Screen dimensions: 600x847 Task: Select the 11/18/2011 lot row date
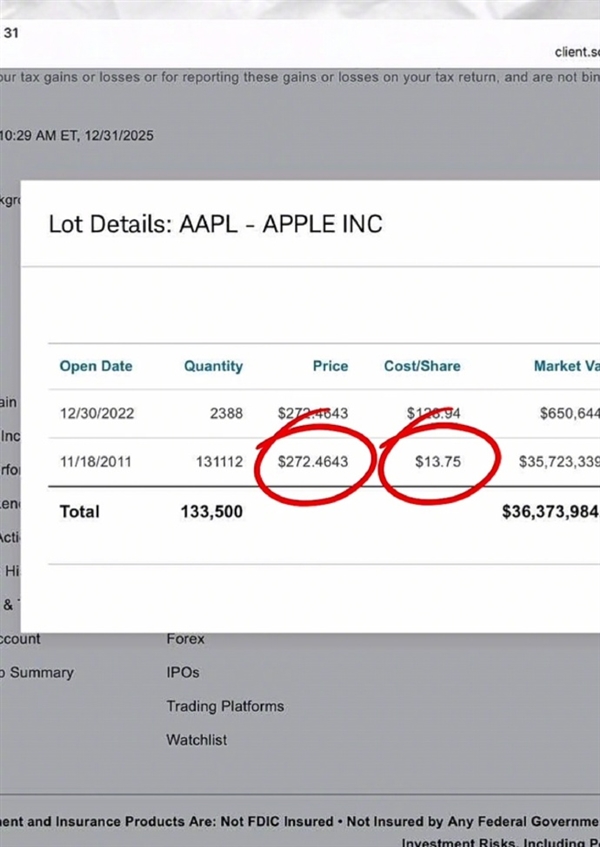tap(96, 461)
